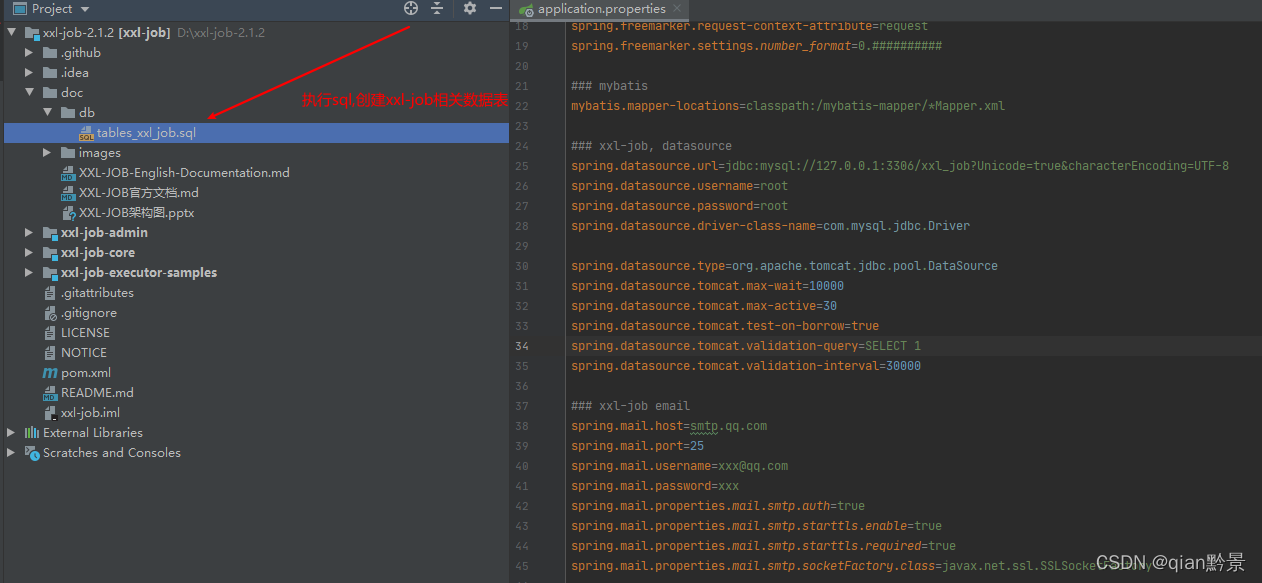This screenshot has width=1262, height=583.
Task: Select the NOTICE file
Action: 84,353
